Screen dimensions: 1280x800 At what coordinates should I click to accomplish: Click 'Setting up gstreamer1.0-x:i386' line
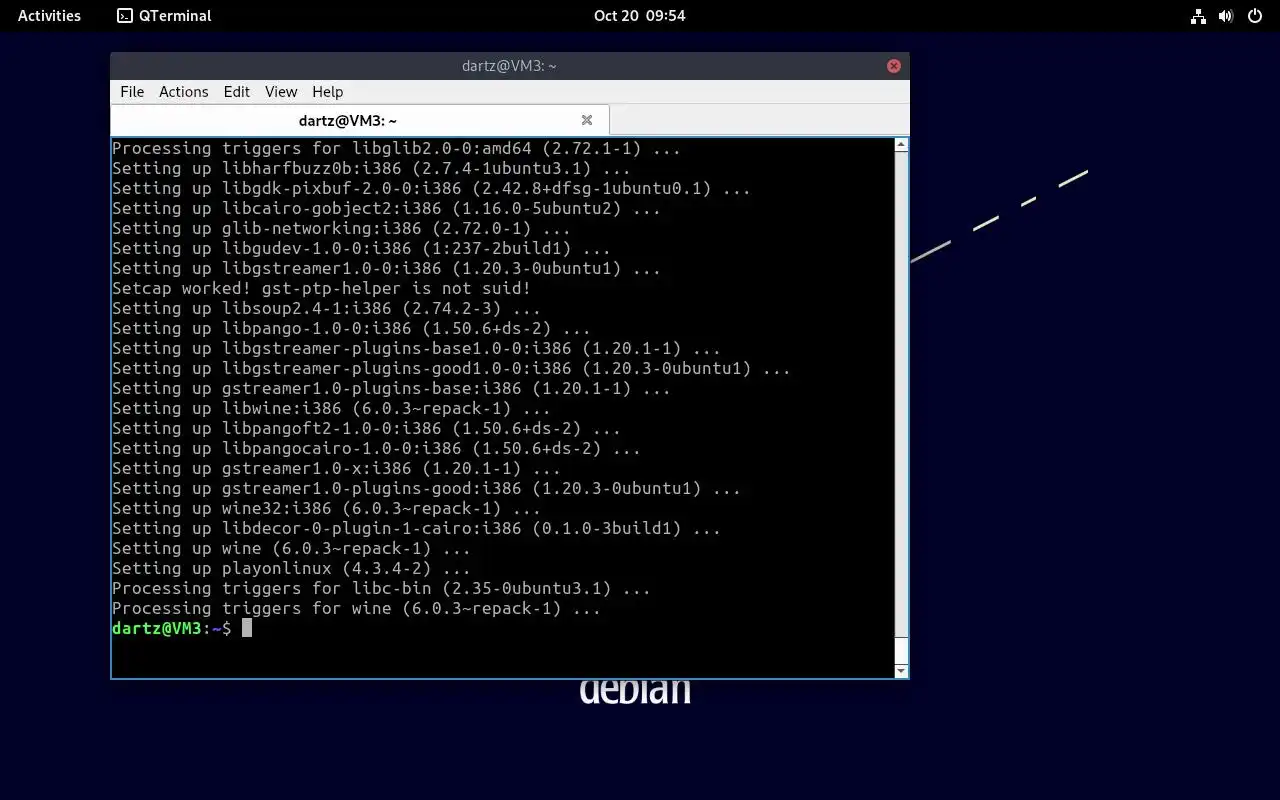coord(336,468)
